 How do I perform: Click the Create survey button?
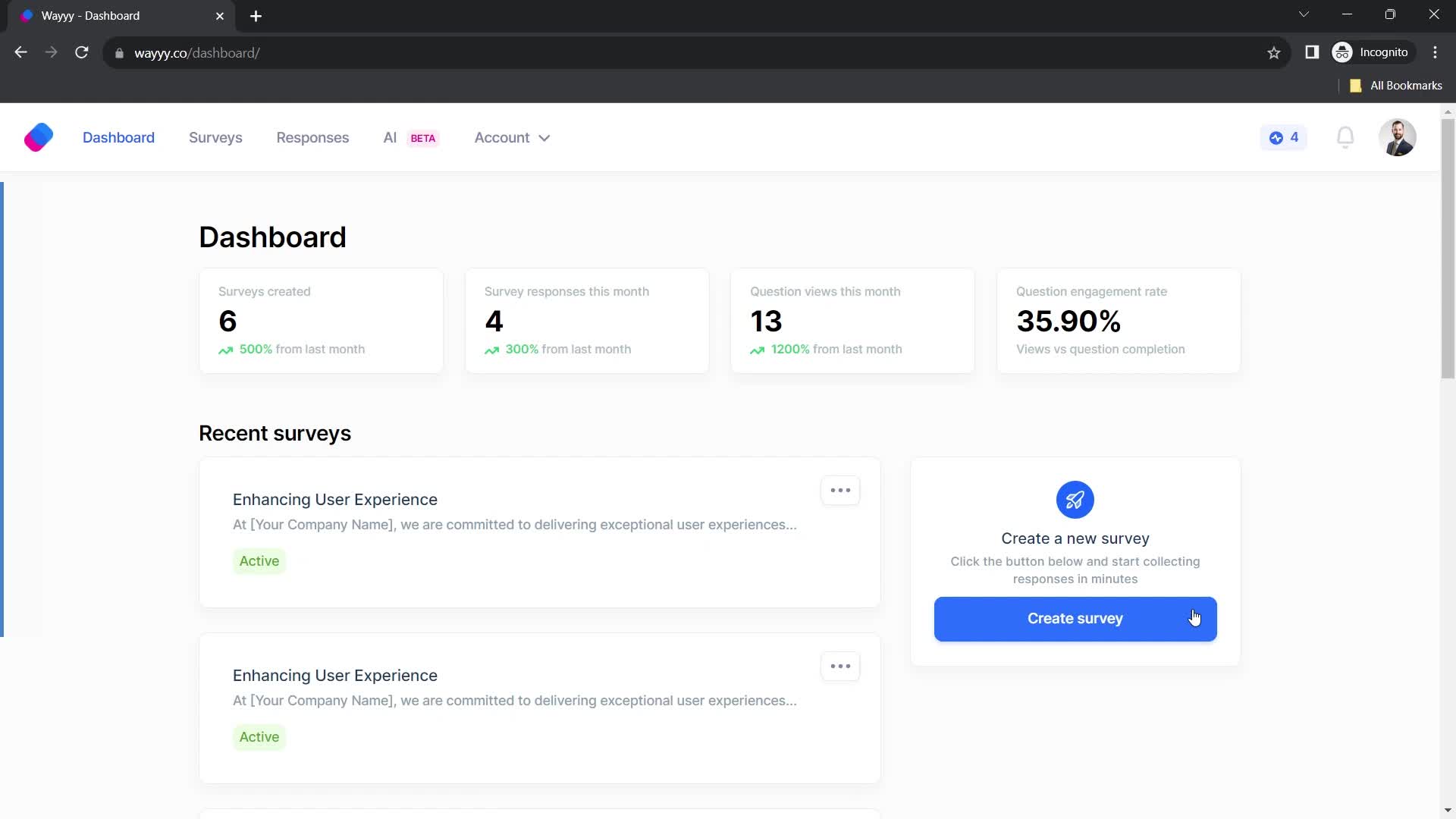1076,618
